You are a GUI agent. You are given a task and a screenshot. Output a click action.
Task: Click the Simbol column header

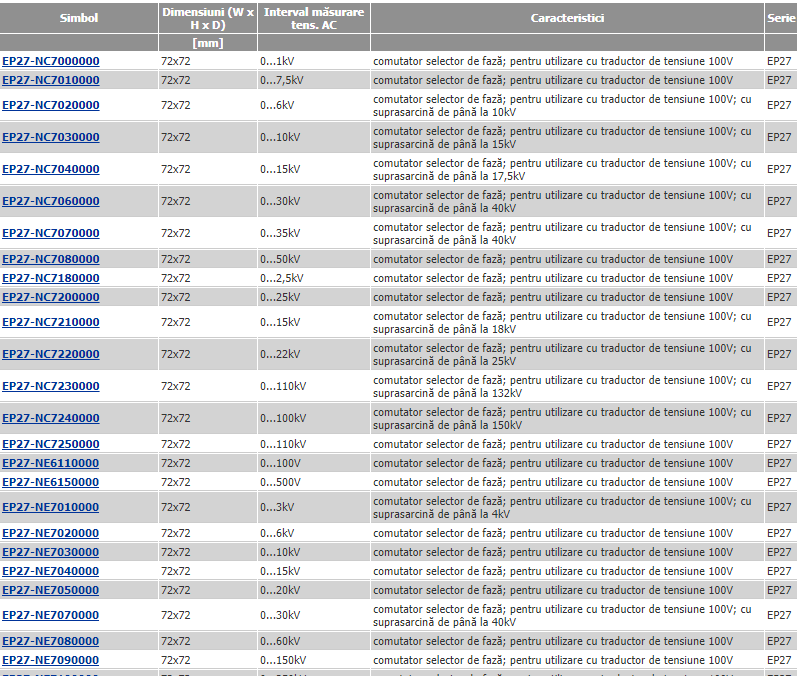tap(79, 18)
